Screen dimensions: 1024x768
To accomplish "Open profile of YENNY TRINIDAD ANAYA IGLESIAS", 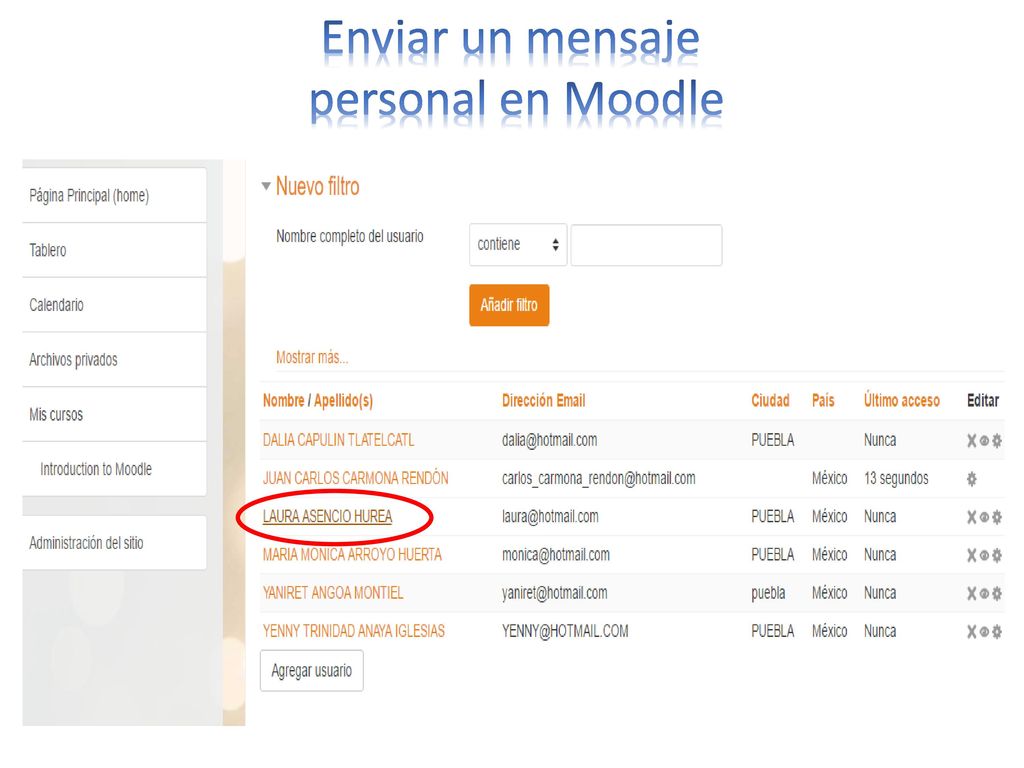I will pos(353,631).
